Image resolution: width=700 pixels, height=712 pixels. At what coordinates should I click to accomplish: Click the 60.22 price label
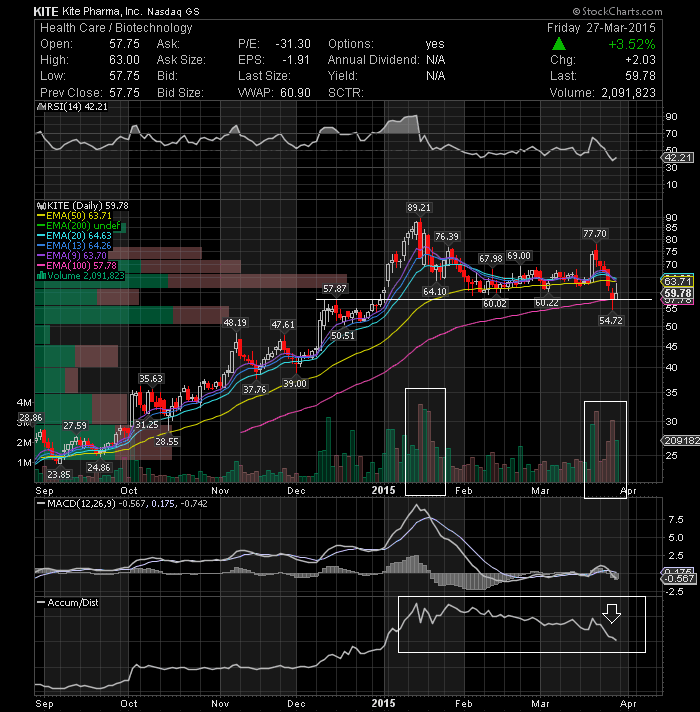coord(547,303)
